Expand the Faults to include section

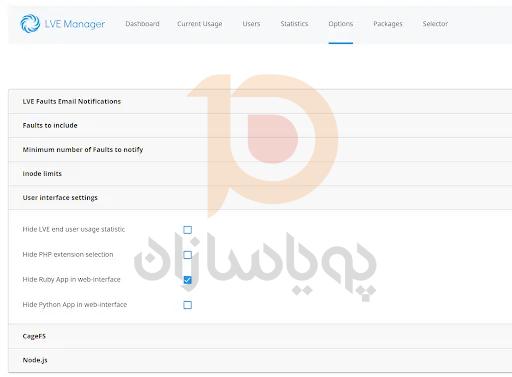(260, 125)
